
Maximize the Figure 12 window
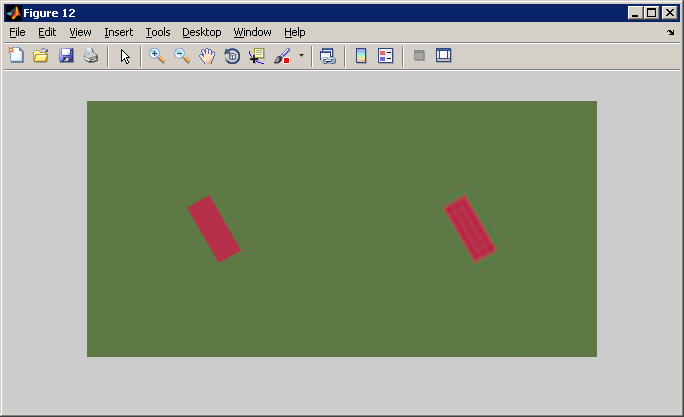[x=652, y=13]
